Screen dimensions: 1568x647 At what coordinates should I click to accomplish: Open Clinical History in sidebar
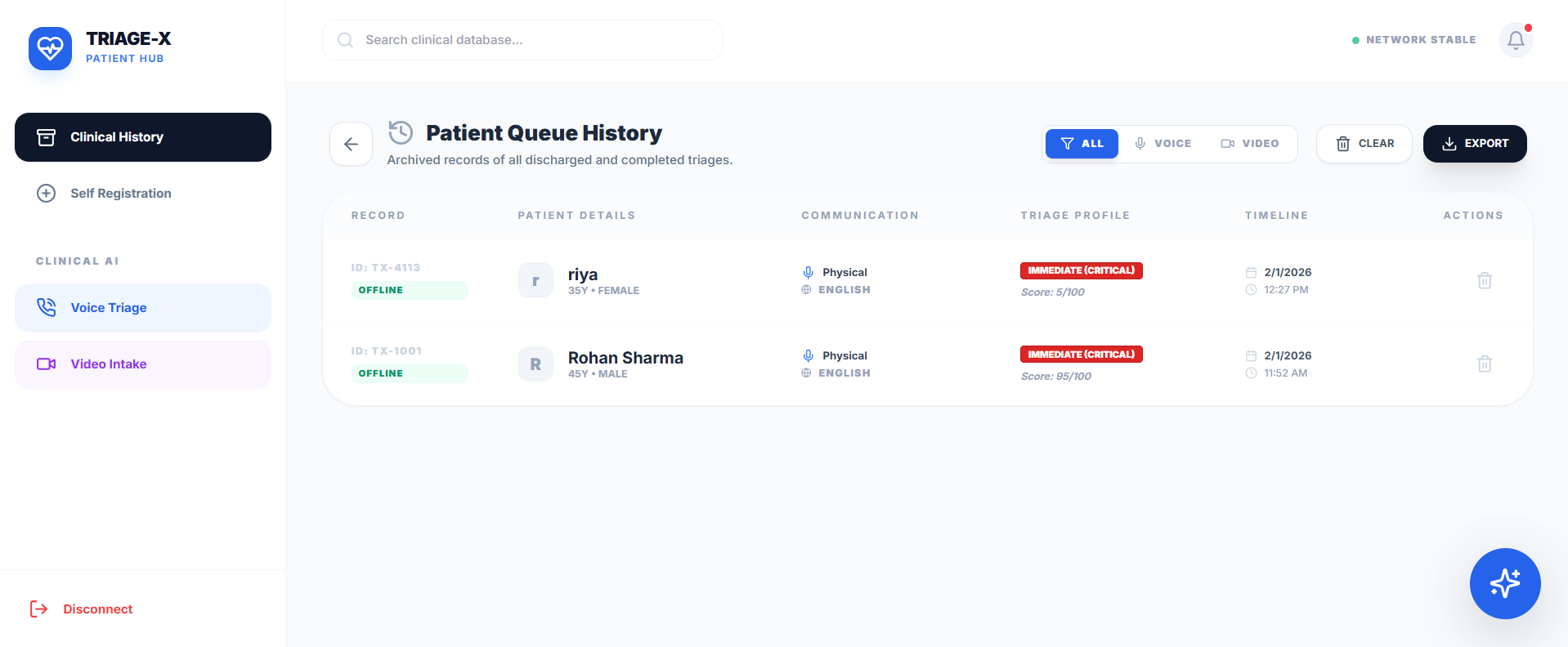143,137
